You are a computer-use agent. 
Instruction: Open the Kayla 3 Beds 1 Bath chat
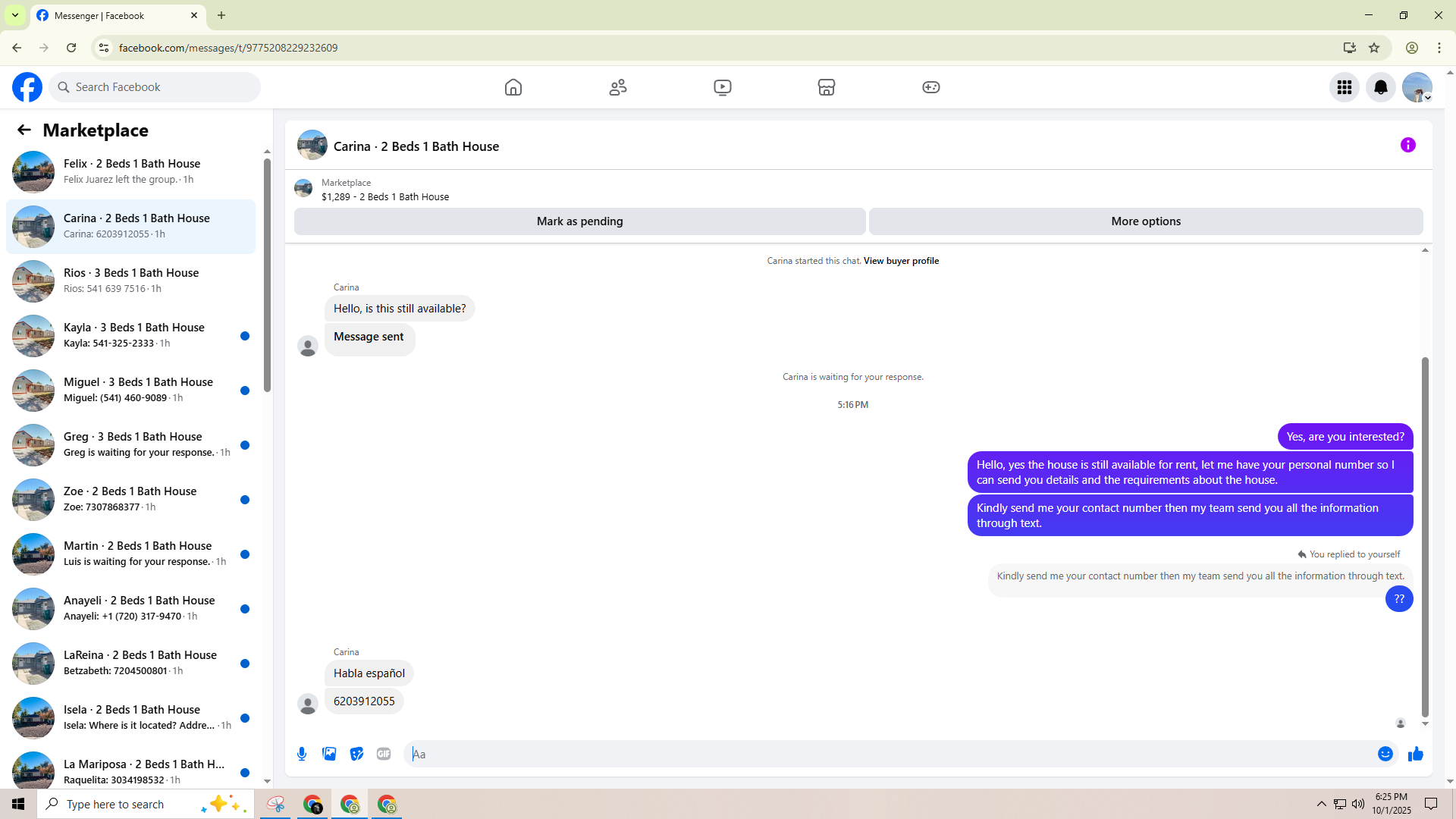coord(130,336)
